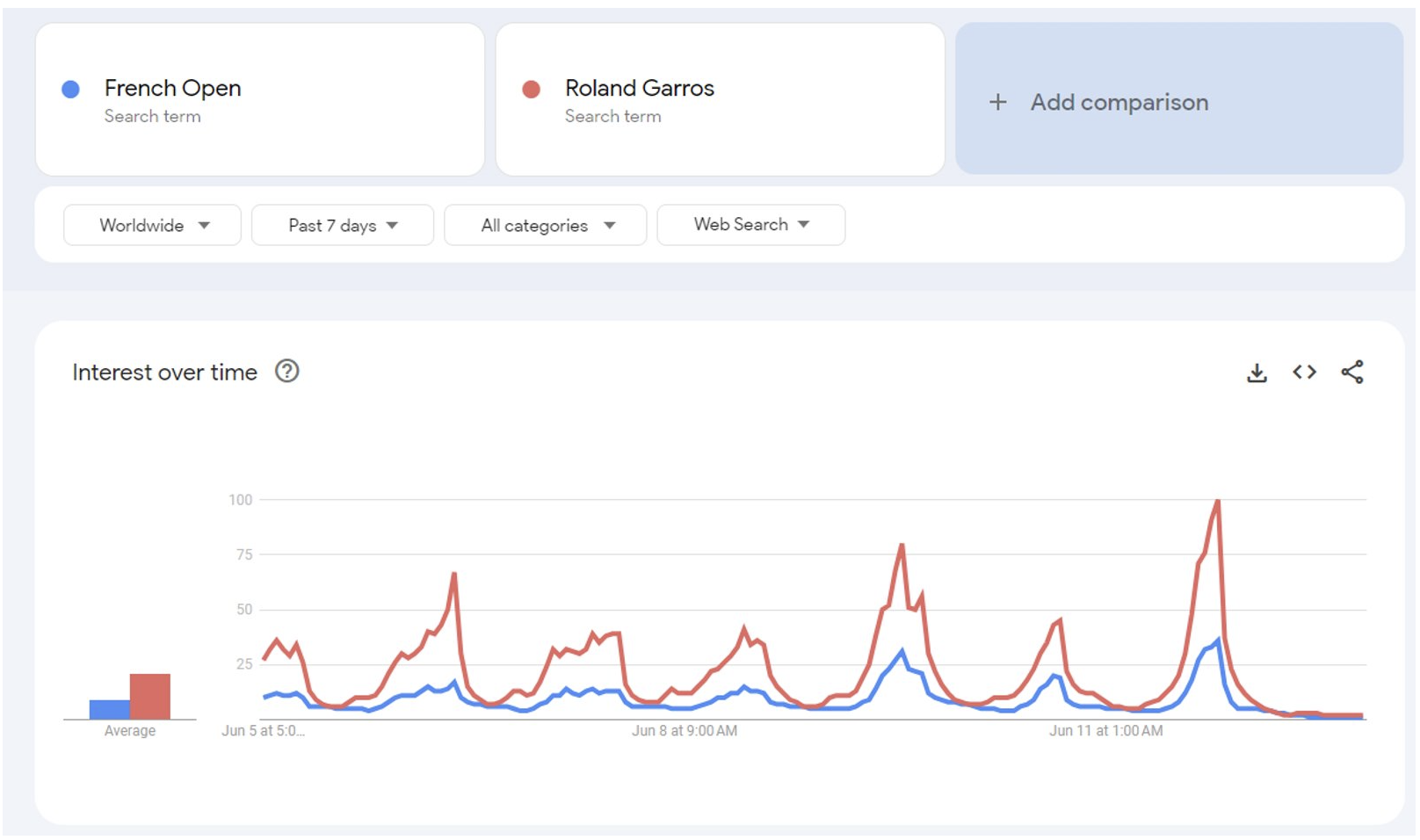Click the Jun 8 at 9:00 AM label
Viewport: 1420px width, 840px height.
[x=685, y=731]
